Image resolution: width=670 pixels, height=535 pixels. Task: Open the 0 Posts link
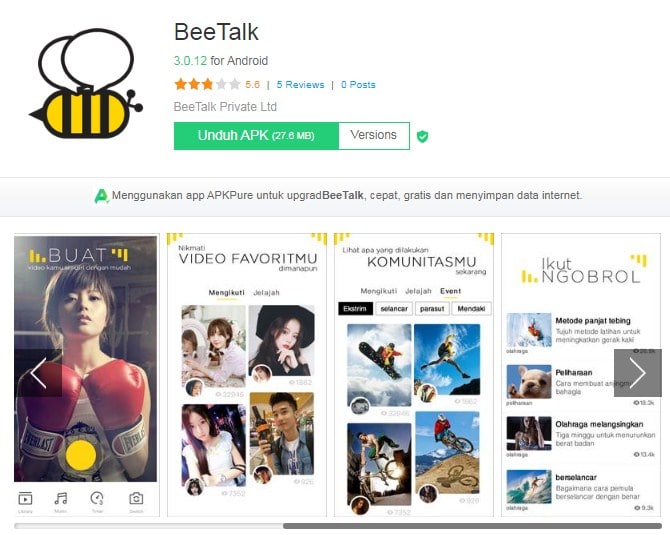point(358,85)
